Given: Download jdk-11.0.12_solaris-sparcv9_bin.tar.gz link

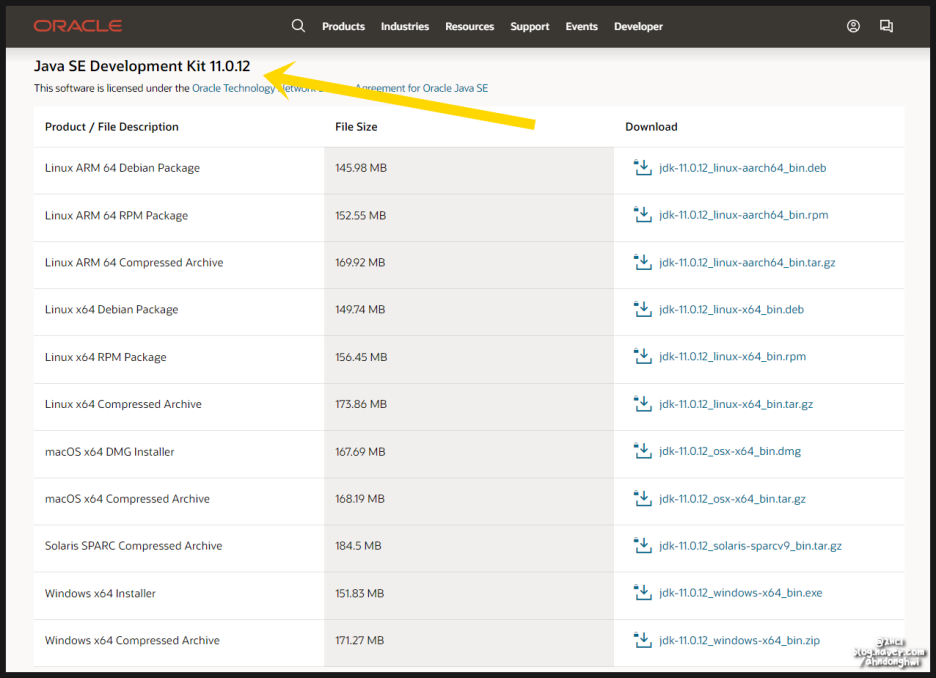Looking at the screenshot, I should tap(750, 546).
